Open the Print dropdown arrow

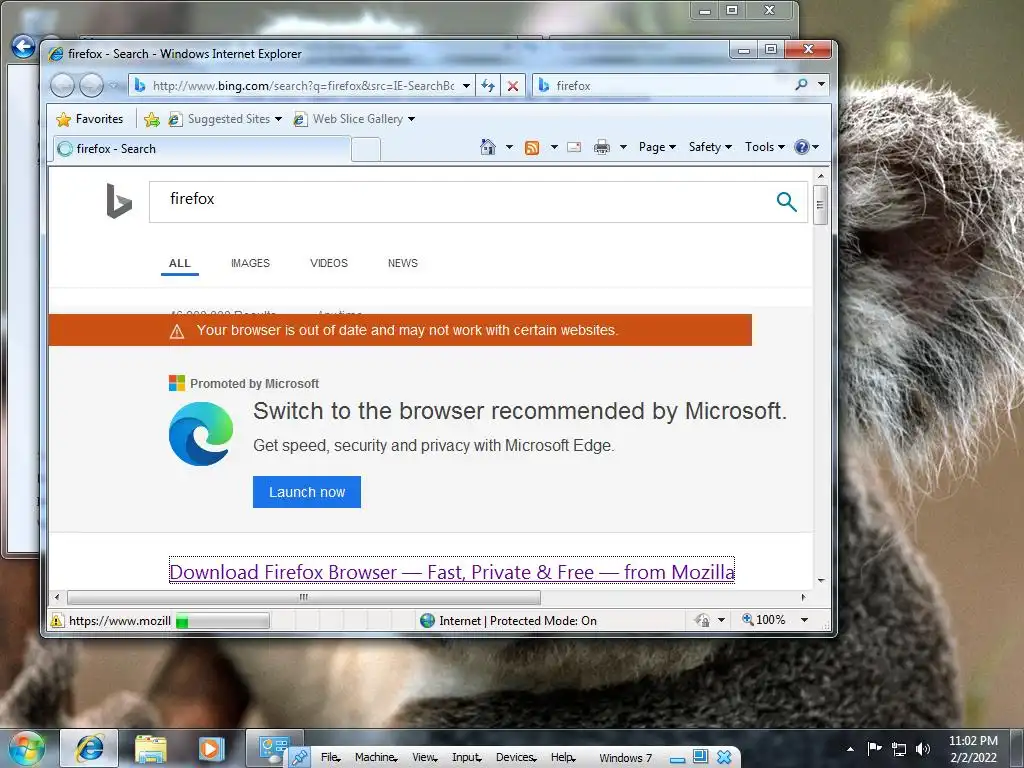coord(623,147)
